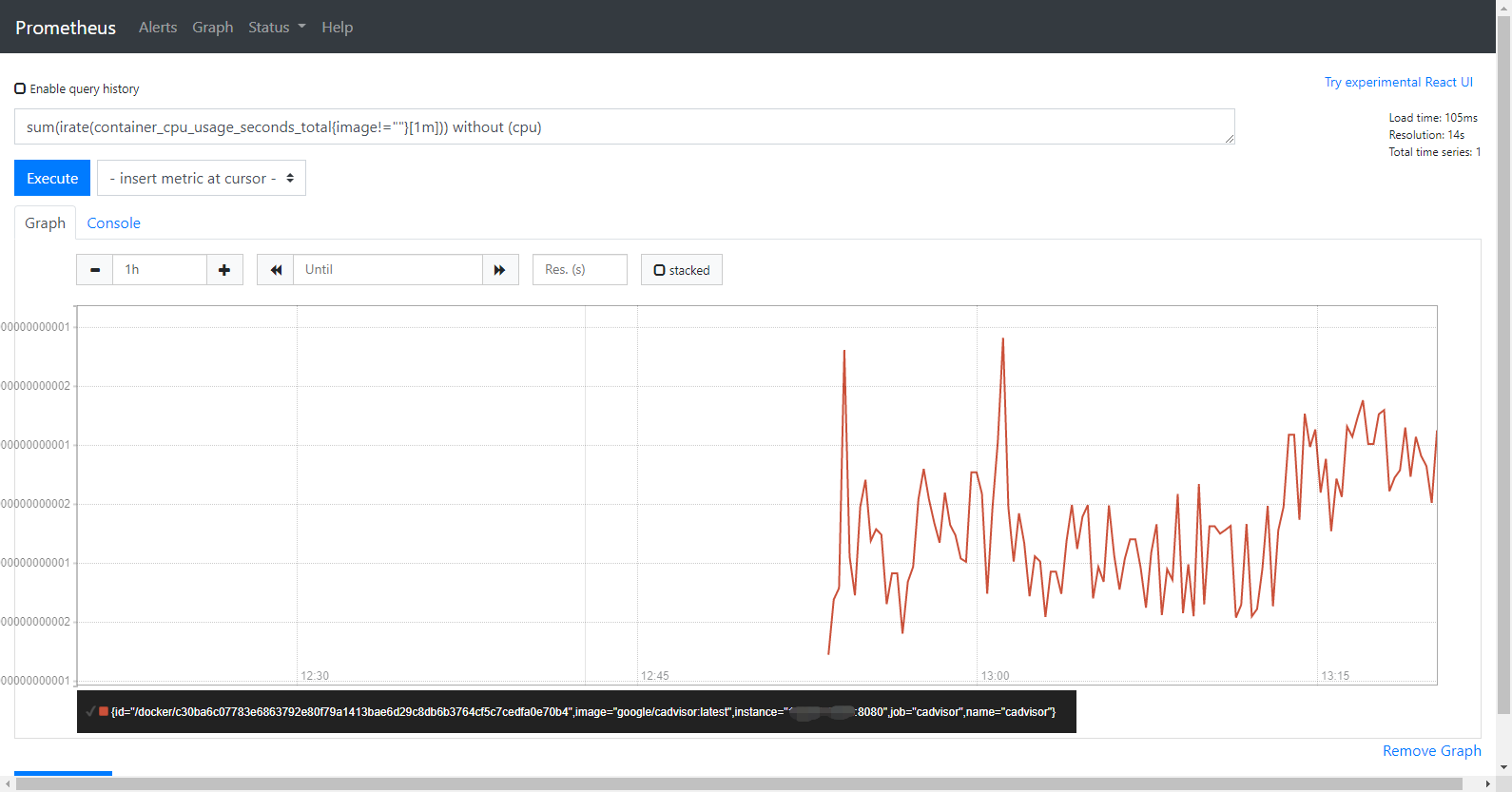The width and height of the screenshot is (1512, 792).
Task: Click the 12:30 time axis label
Action: (315, 676)
